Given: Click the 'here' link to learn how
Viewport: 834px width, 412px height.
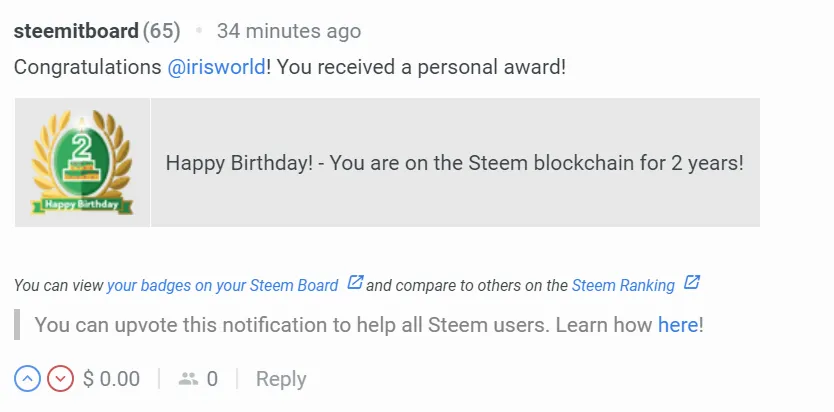Looking at the screenshot, I should pos(678,325).
